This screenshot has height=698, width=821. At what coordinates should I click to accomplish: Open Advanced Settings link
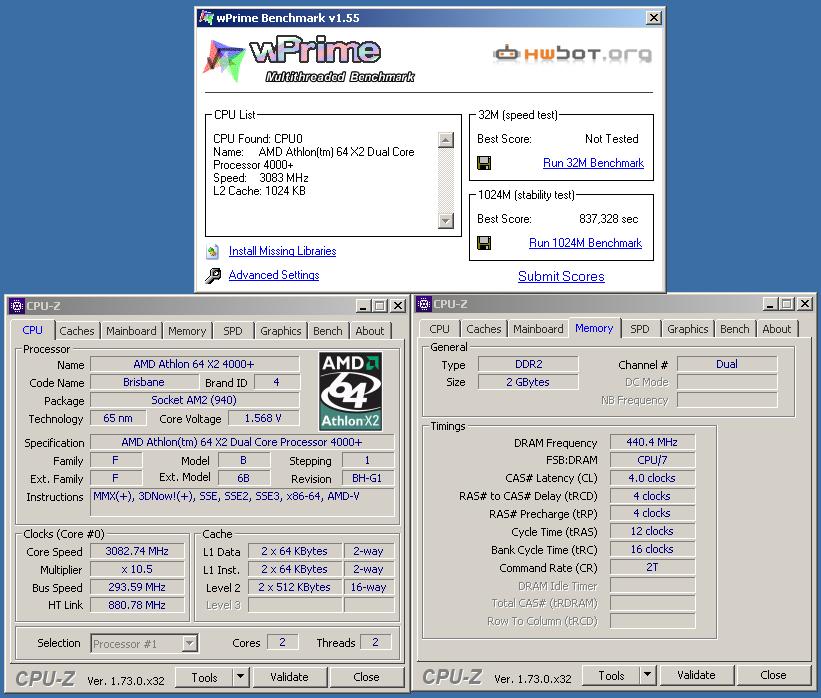click(274, 275)
